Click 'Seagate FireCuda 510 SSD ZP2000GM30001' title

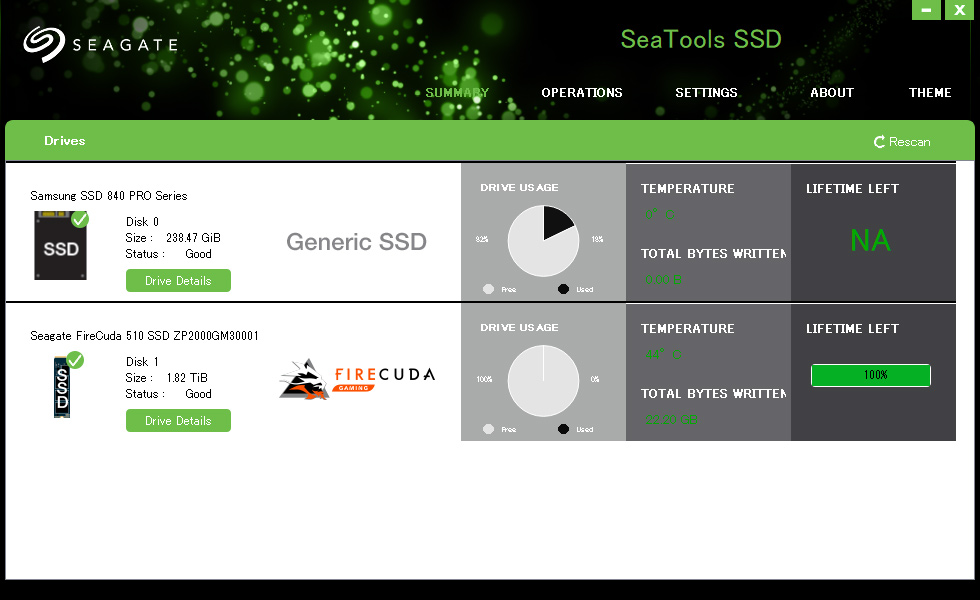click(x=144, y=336)
